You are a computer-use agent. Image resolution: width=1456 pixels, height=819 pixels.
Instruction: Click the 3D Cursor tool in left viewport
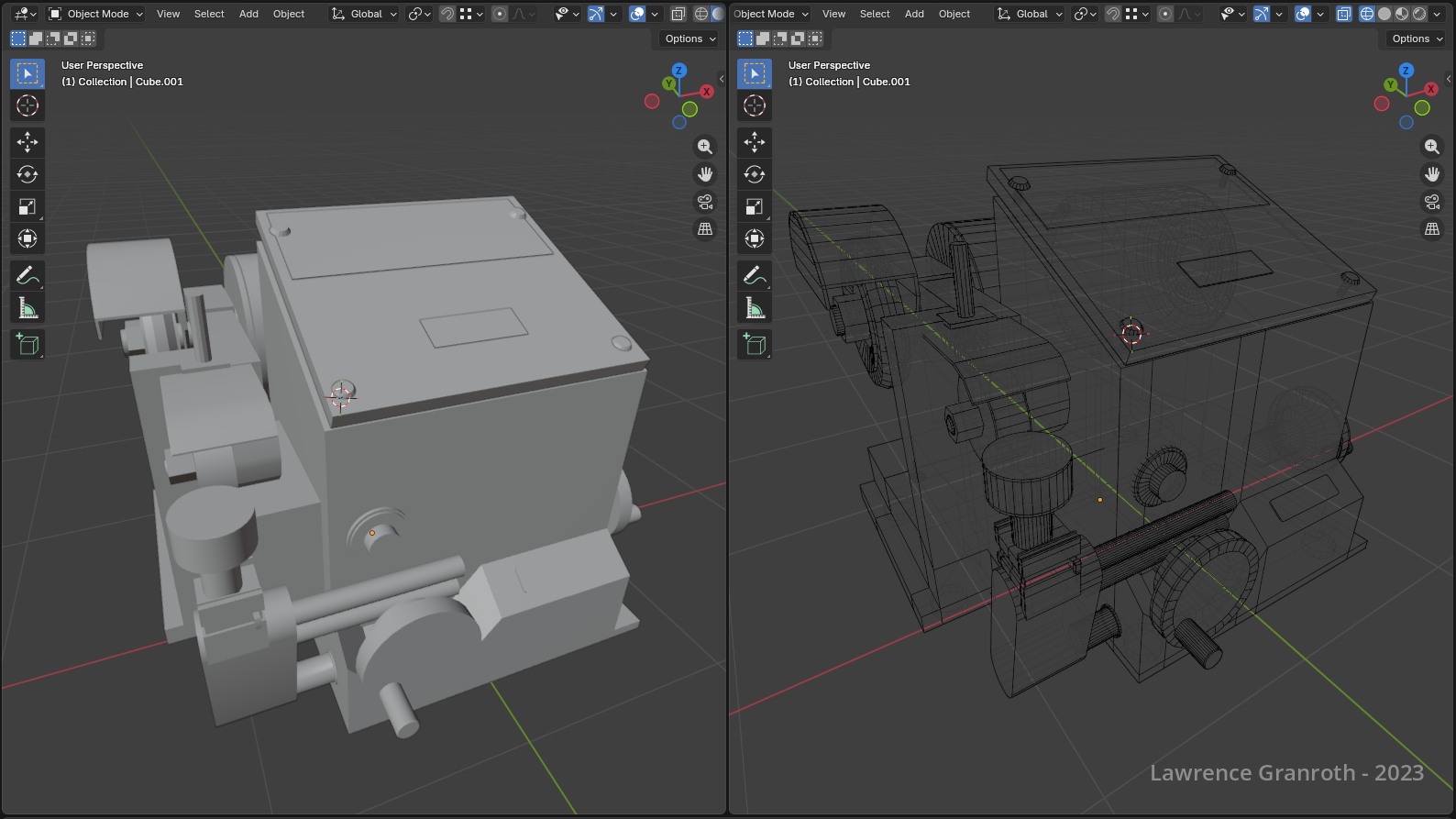coord(28,105)
